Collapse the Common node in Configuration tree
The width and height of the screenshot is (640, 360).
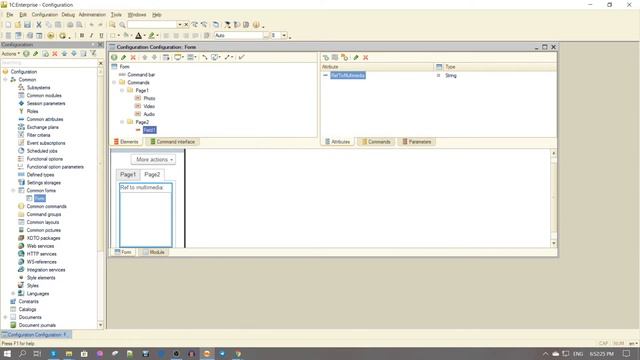click(x=5, y=80)
